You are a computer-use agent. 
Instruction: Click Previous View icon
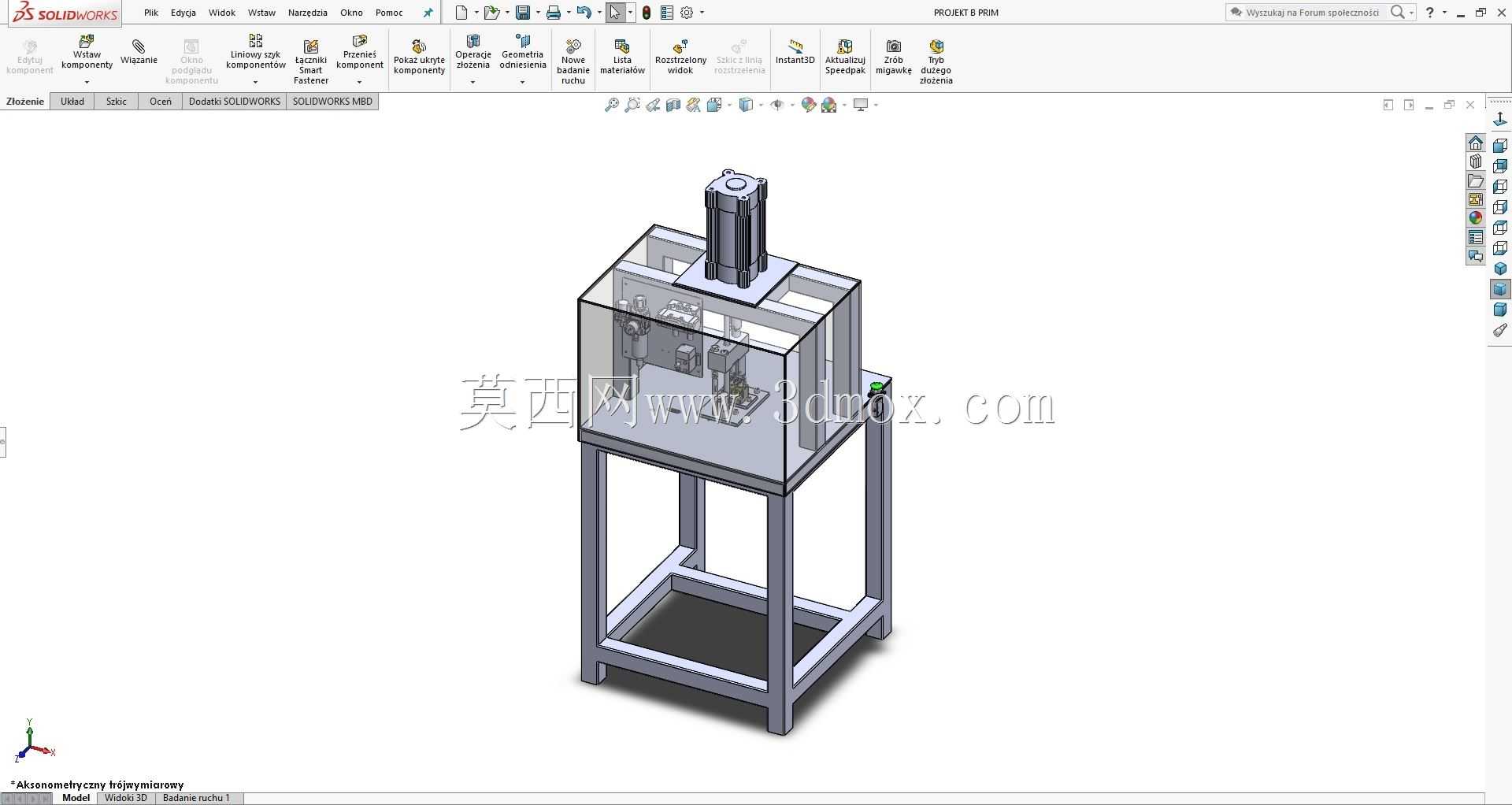pos(653,105)
